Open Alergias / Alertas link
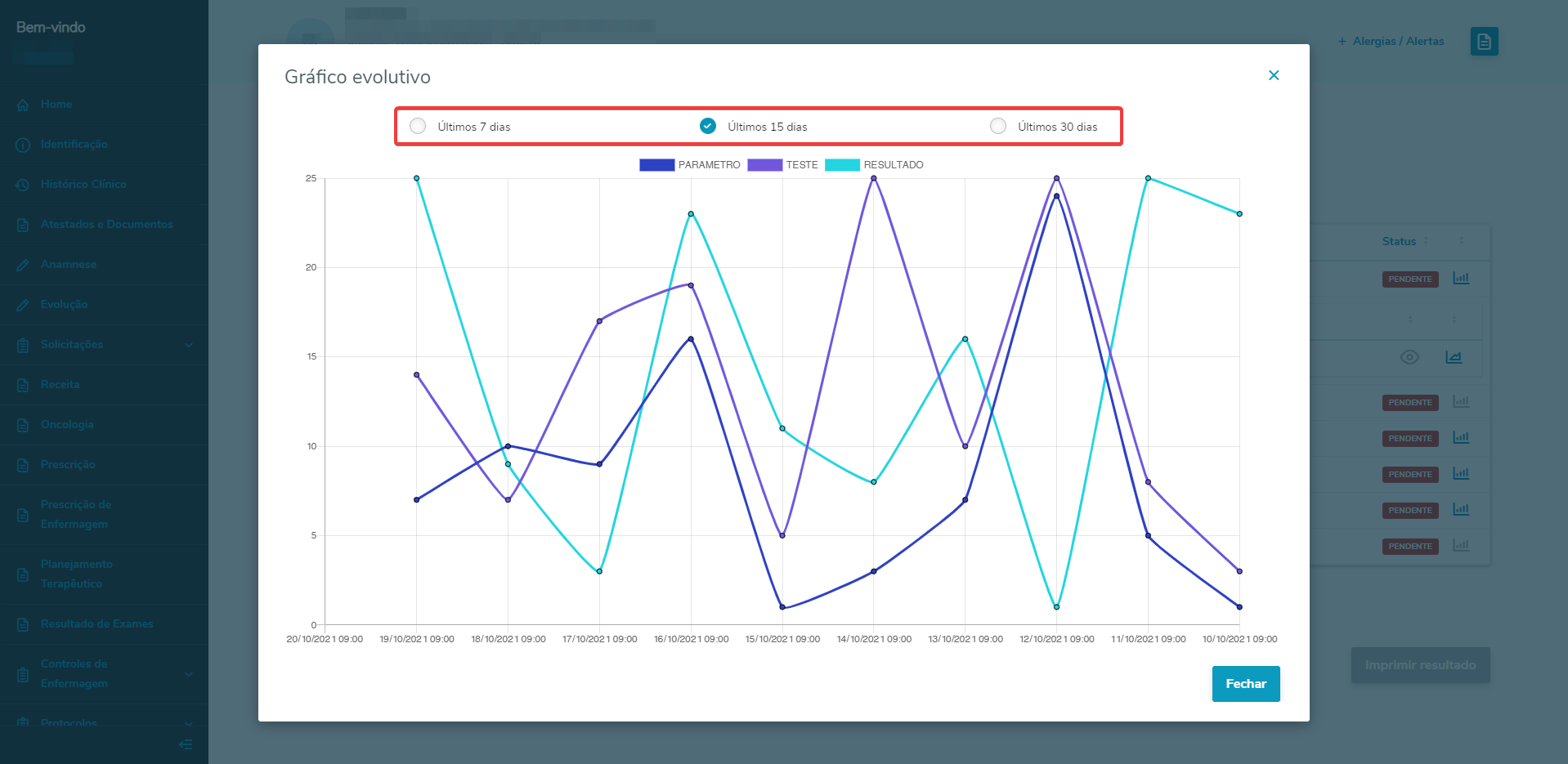Viewport: 1568px width, 764px height. (x=1391, y=41)
